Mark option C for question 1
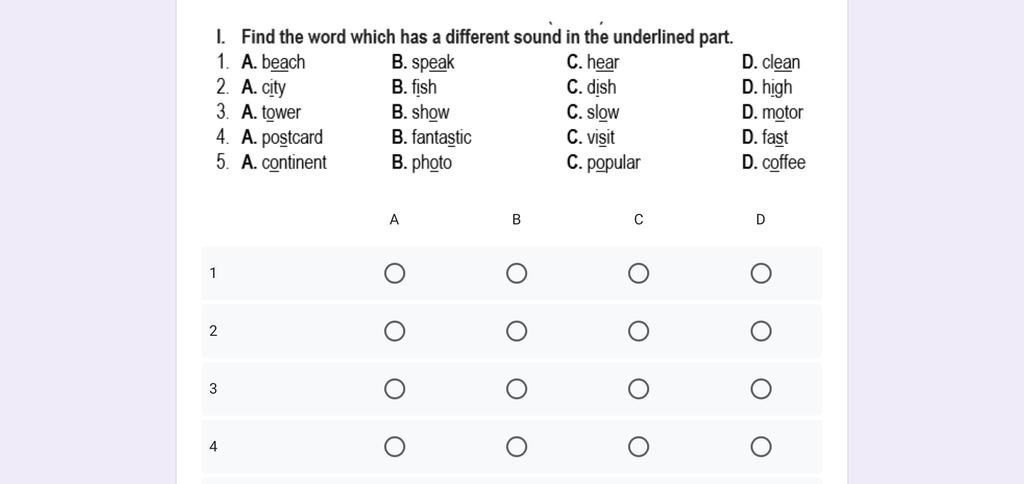The height and width of the screenshot is (484, 1024). tap(639, 274)
